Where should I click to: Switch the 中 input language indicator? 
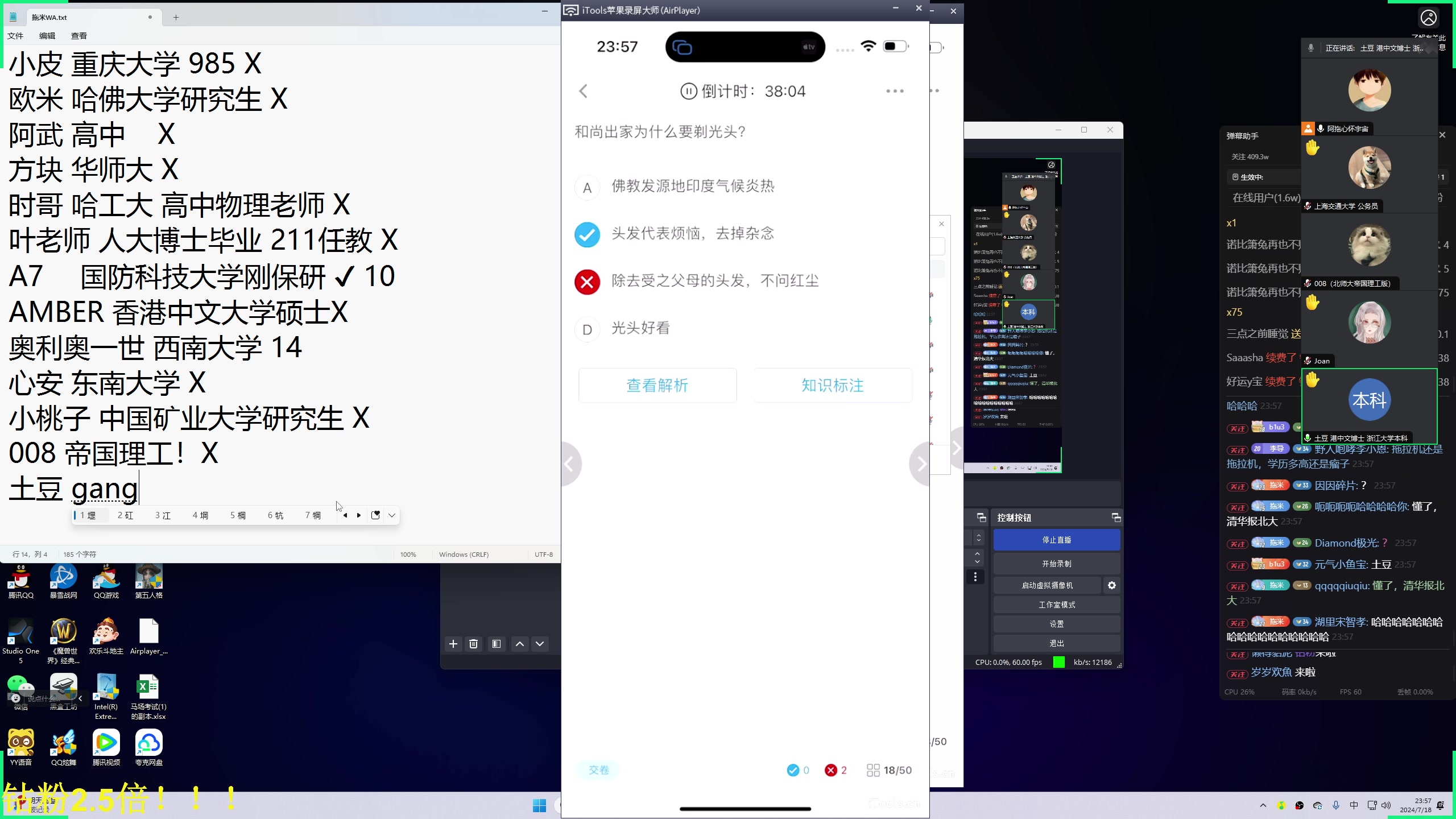(1354, 805)
